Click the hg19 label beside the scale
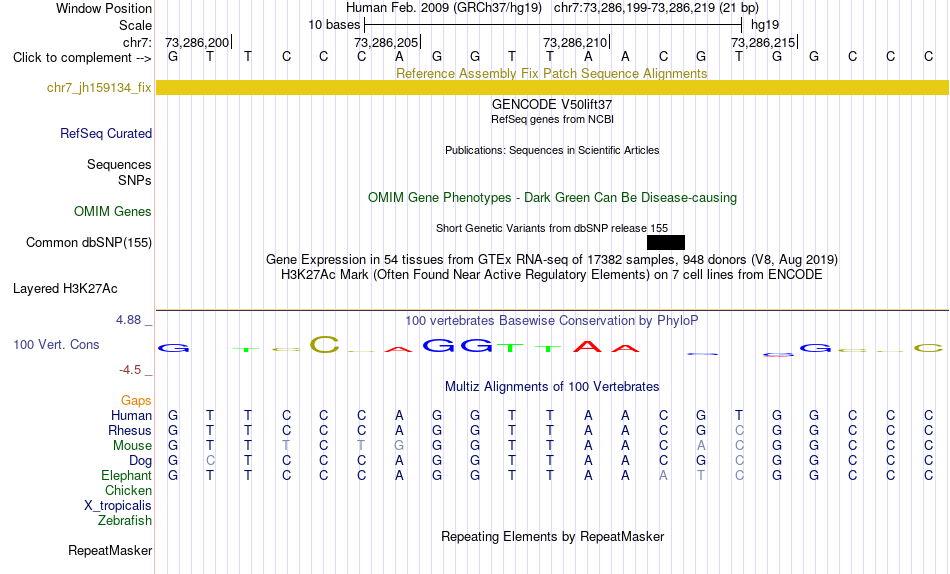Image resolution: width=950 pixels, height=574 pixels. click(765, 25)
